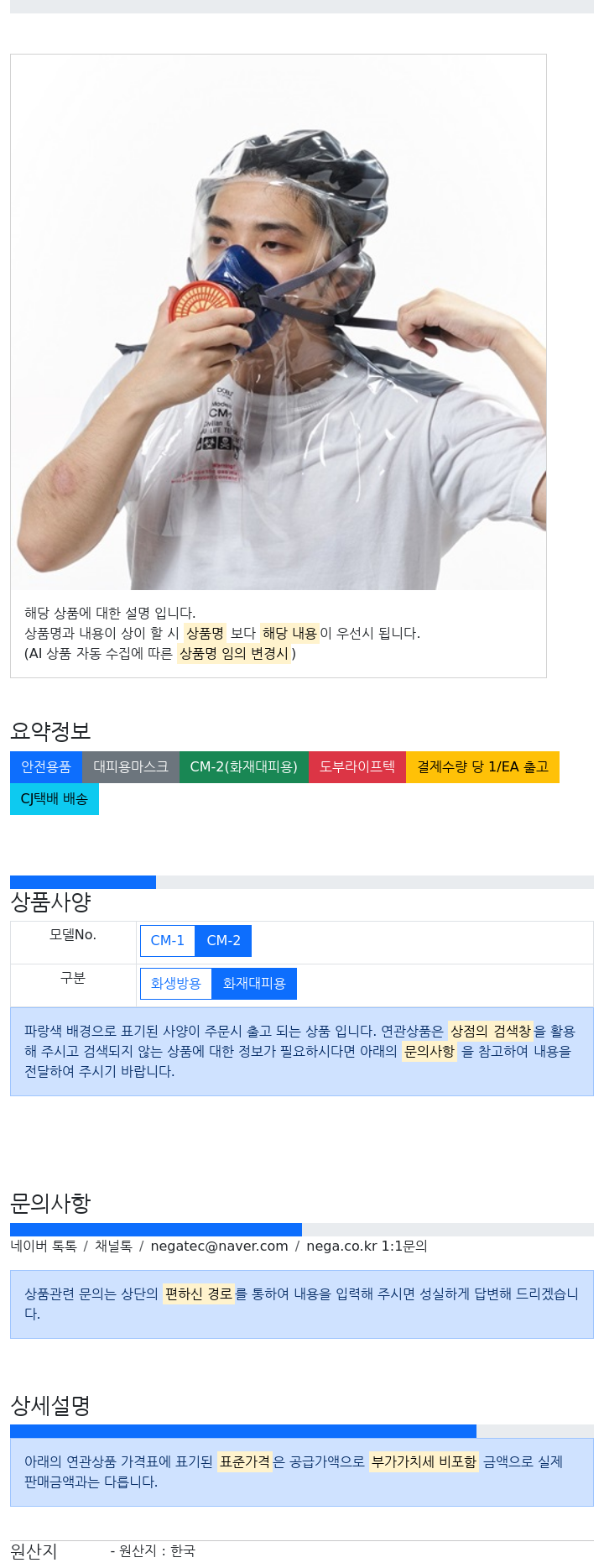Click the CM-2(화재대피용) green tag
This screenshot has width=604, height=1568.
click(244, 767)
